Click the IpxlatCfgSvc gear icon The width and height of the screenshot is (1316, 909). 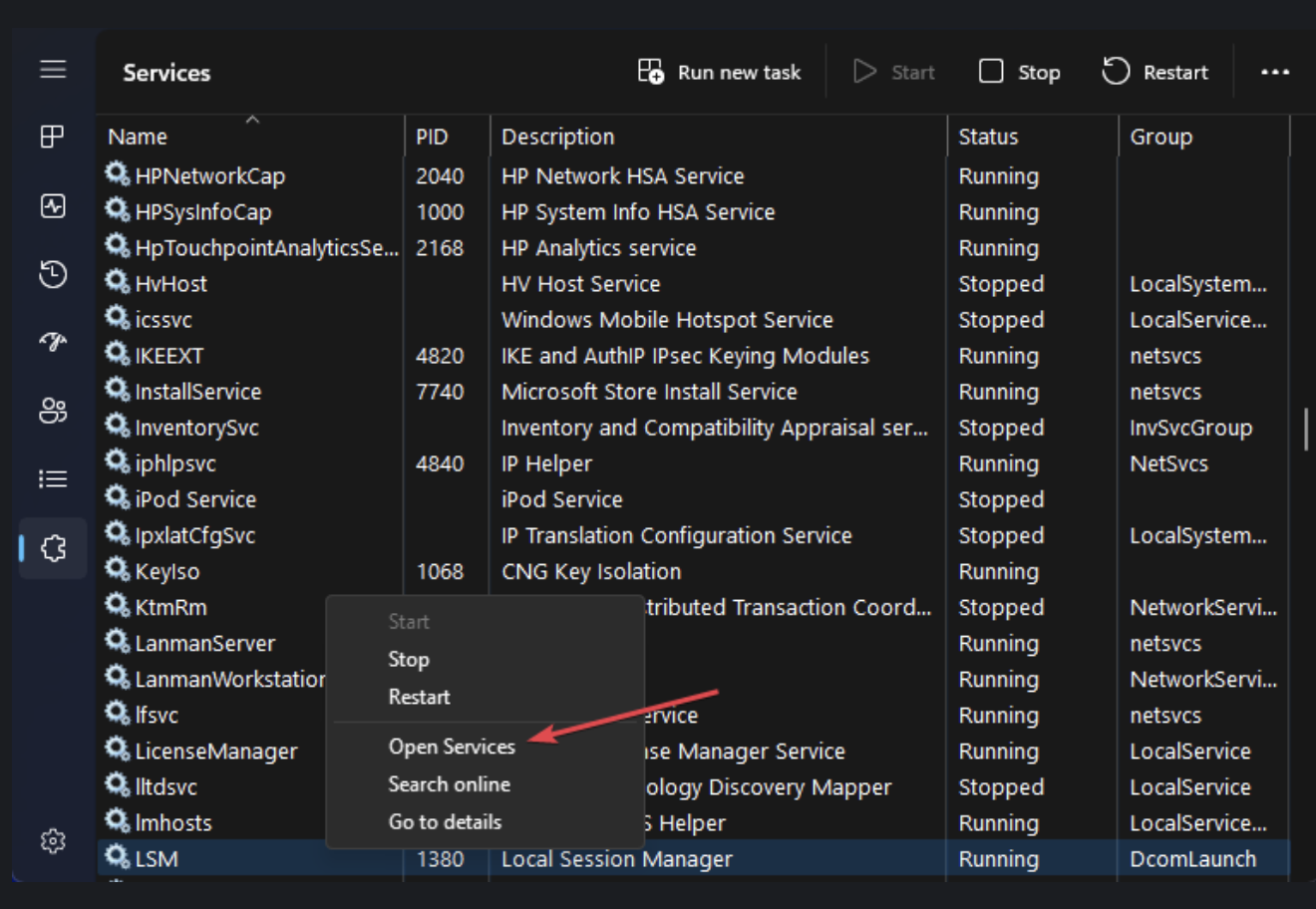[118, 533]
